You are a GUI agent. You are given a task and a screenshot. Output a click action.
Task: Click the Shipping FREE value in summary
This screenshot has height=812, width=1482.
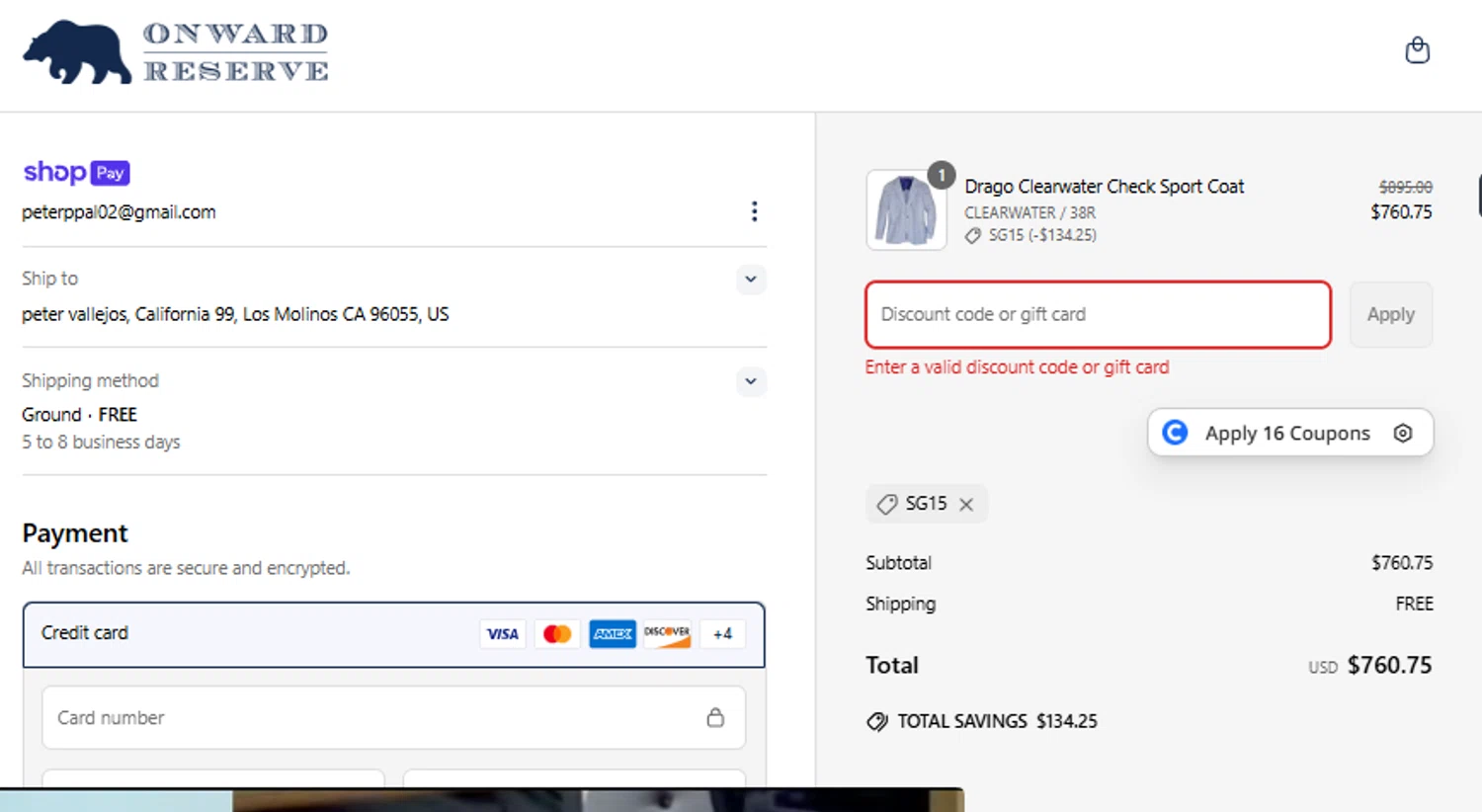coord(1414,604)
